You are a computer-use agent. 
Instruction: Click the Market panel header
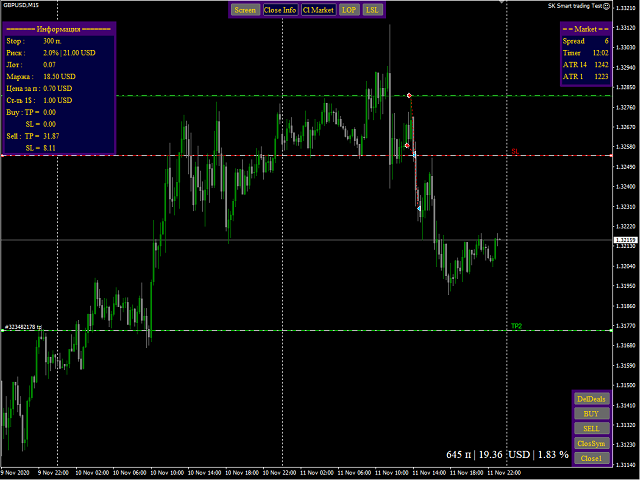pyautogui.click(x=586, y=29)
